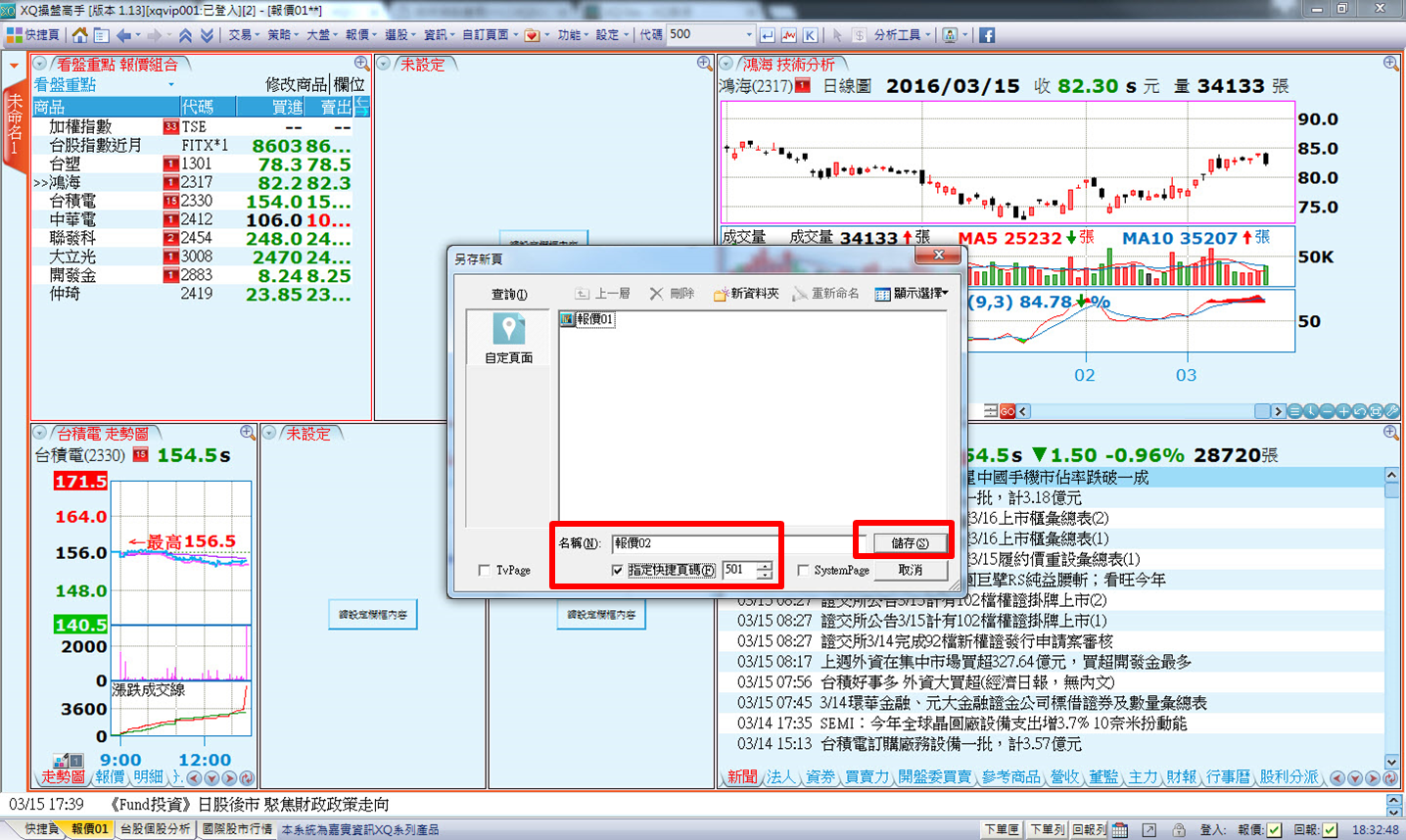Expand the 看盤重點 報價組合 panel menu circle
Viewport: 1406px width, 840px height.
click(40, 65)
